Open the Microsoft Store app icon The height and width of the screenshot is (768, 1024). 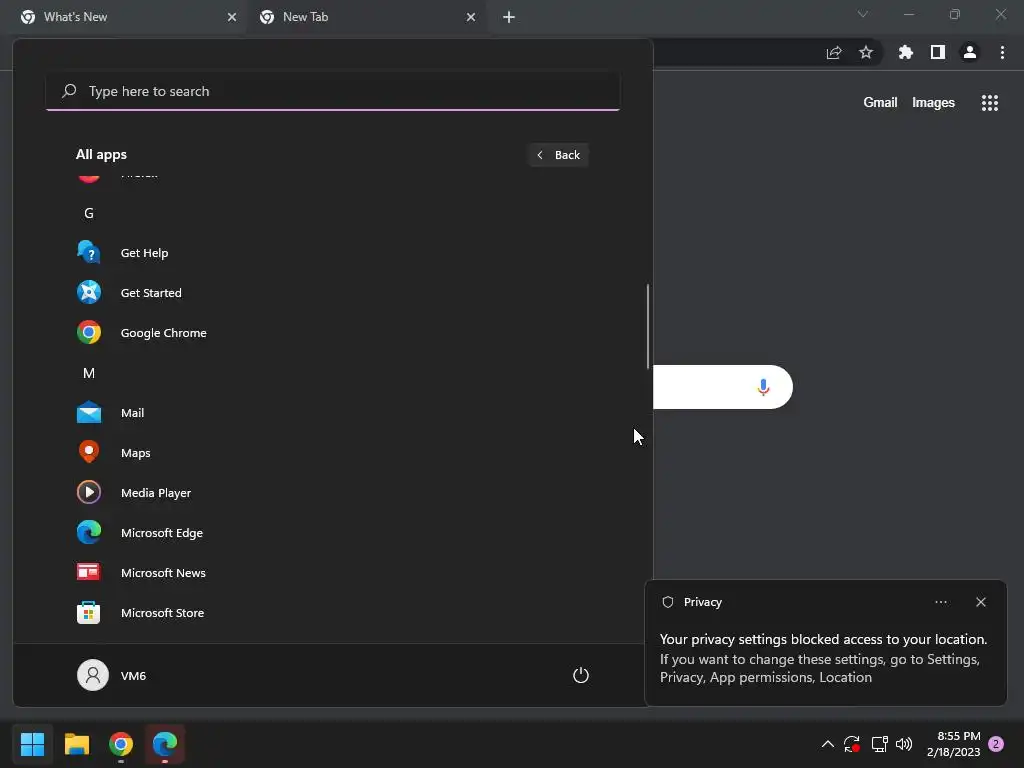pos(89,613)
